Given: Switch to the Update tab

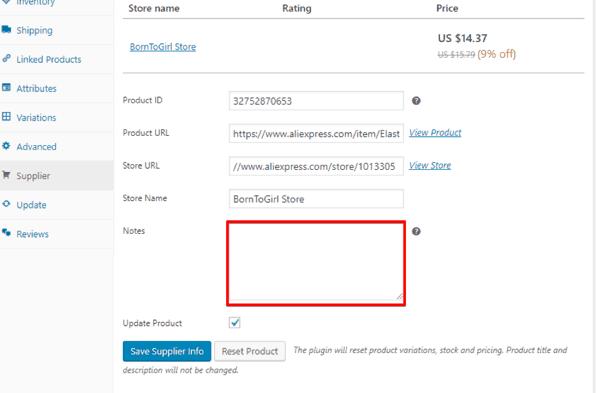Looking at the screenshot, I should coord(57,205).
